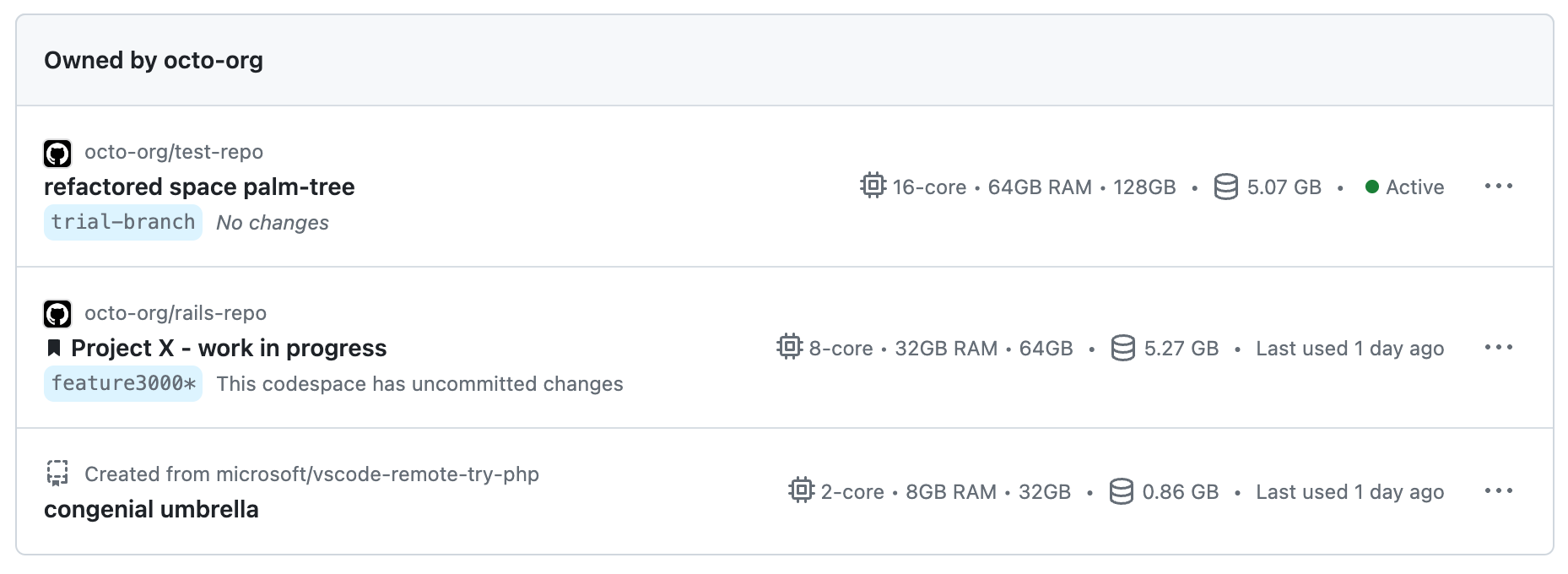This screenshot has height=574, width=1568.
Task: Click the octocat icon beside octo-org/rails-repo
Action: 57,313
